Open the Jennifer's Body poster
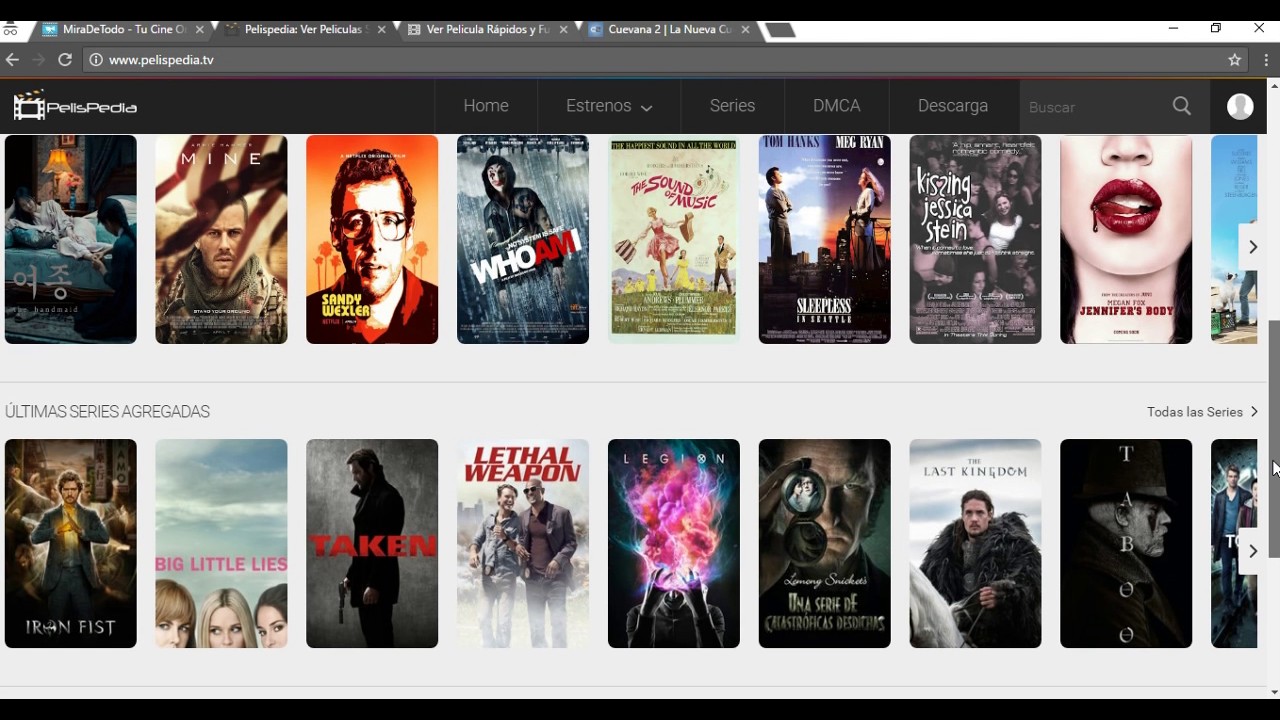The image size is (1280, 720). tap(1126, 239)
